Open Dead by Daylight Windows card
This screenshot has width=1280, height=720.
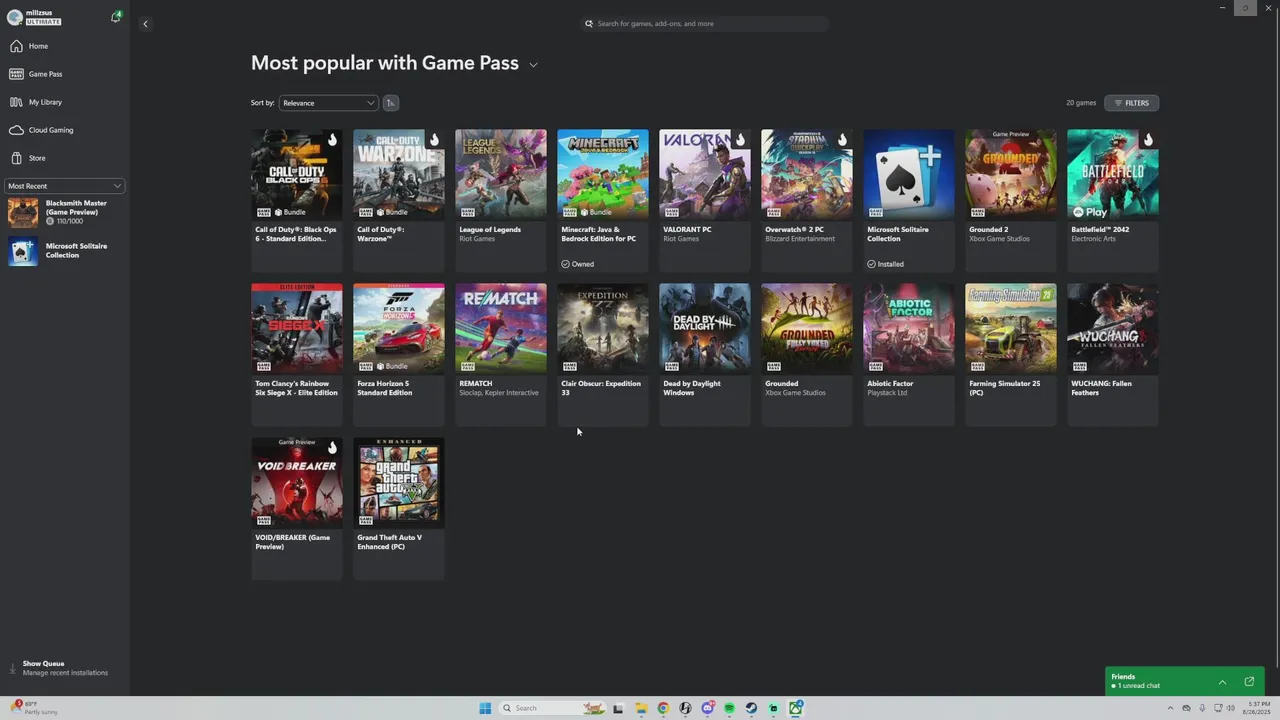pyautogui.click(x=705, y=354)
